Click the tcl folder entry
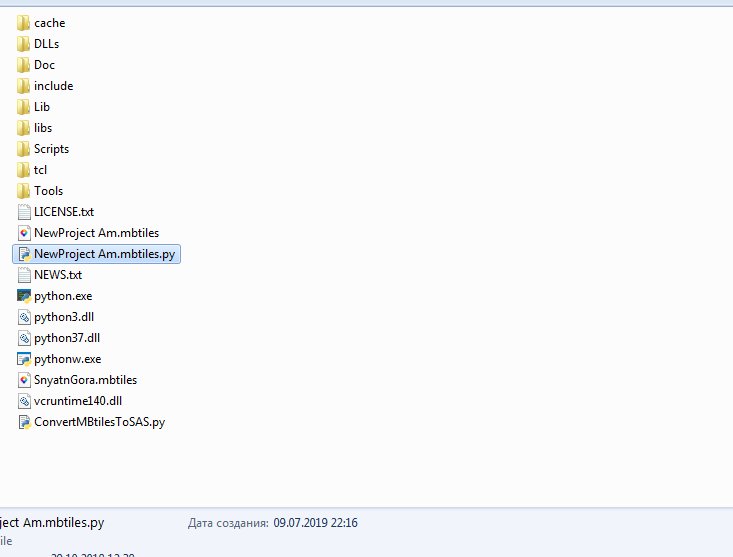The image size is (733, 557). click(x=40, y=170)
